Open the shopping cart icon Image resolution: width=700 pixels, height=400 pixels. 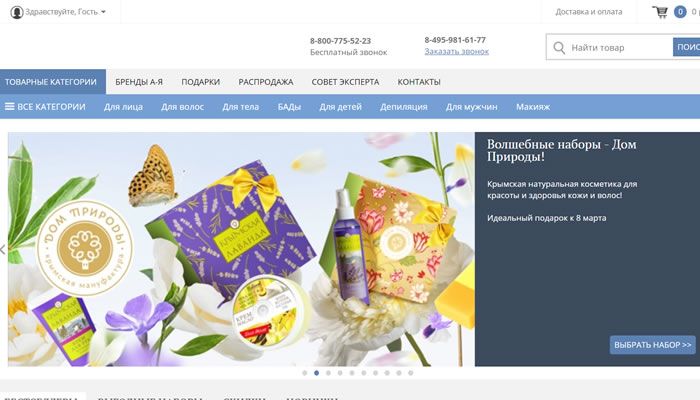pos(660,12)
